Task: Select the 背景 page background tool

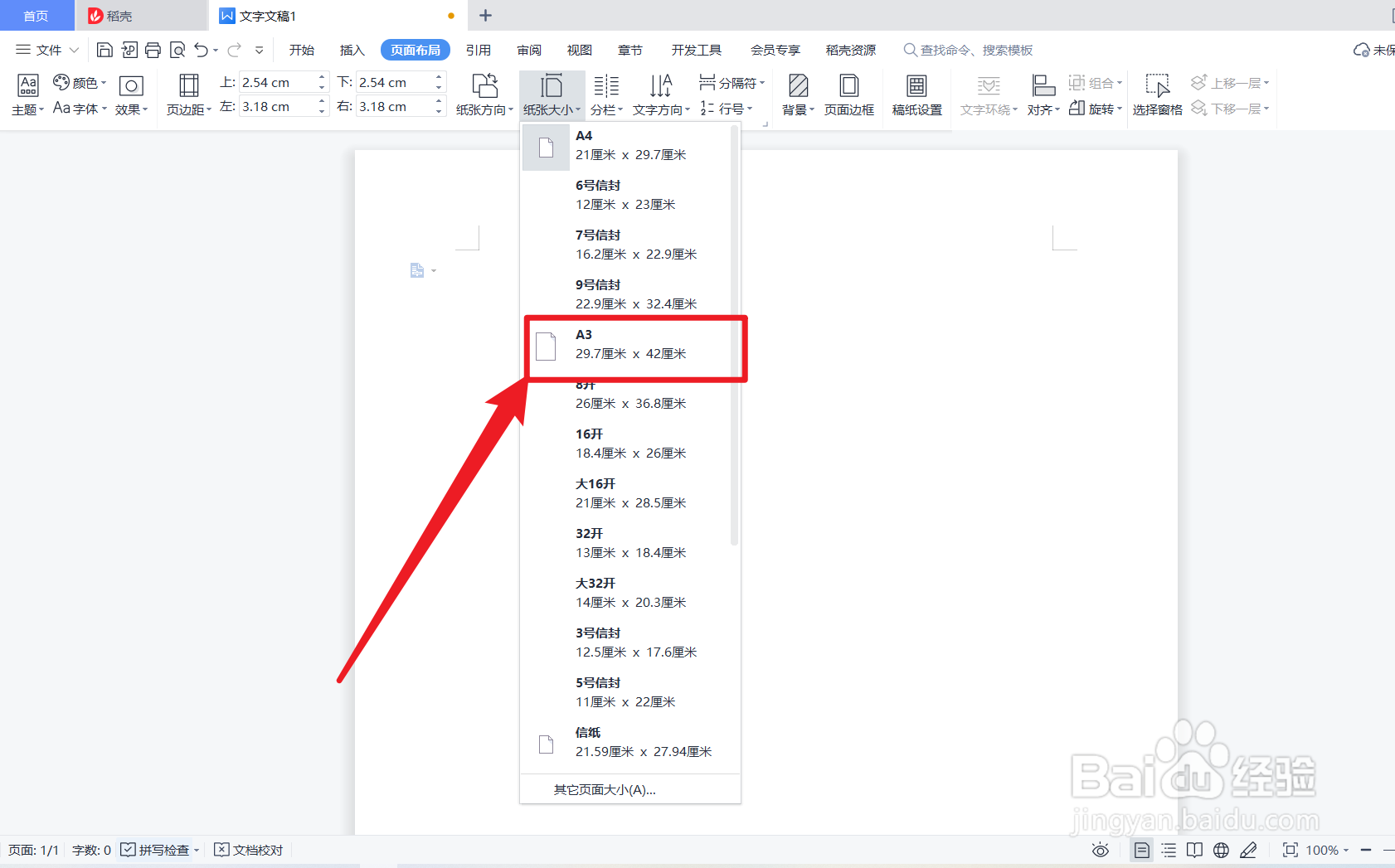Action: tap(797, 95)
